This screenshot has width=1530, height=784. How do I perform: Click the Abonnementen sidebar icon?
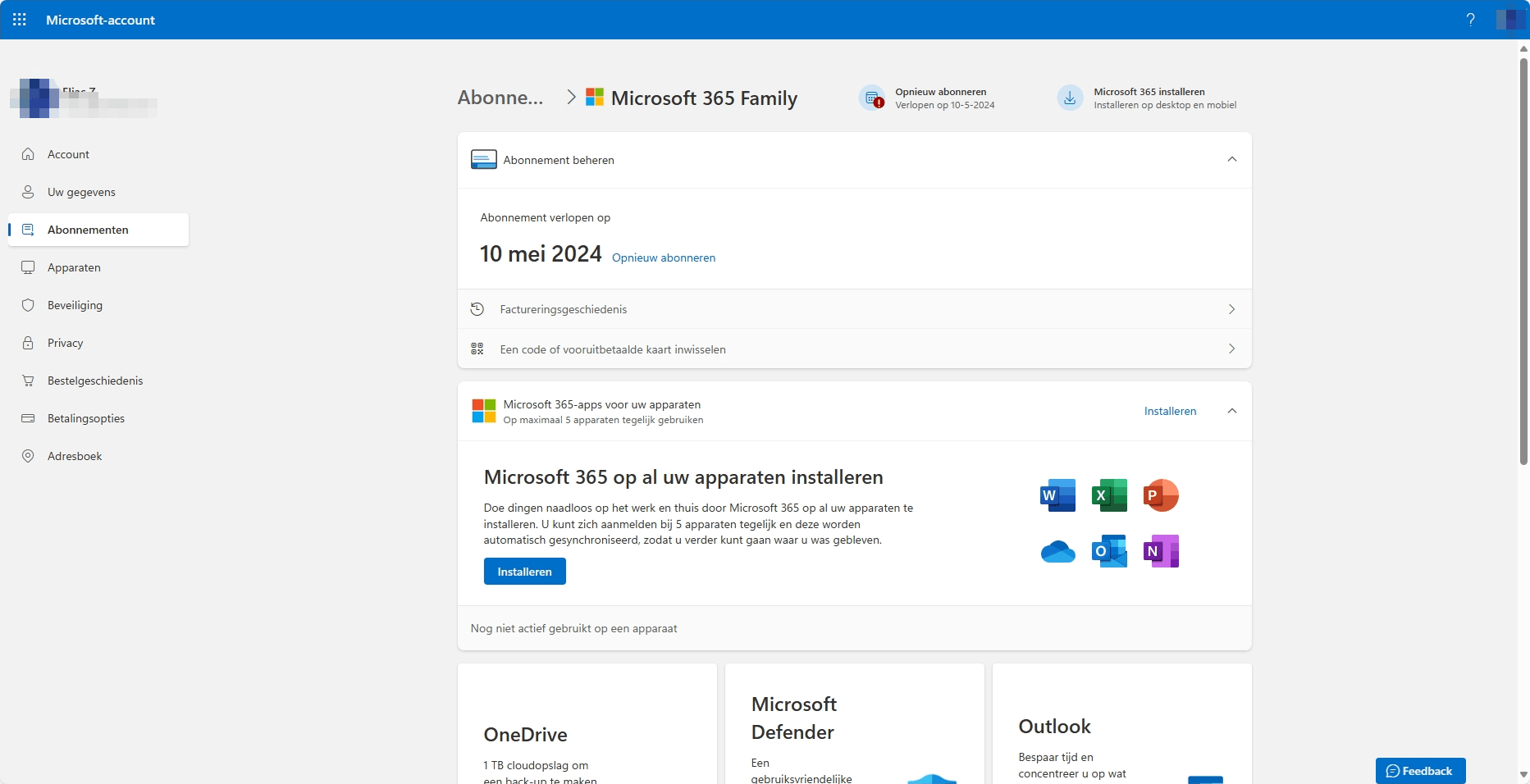pos(28,230)
